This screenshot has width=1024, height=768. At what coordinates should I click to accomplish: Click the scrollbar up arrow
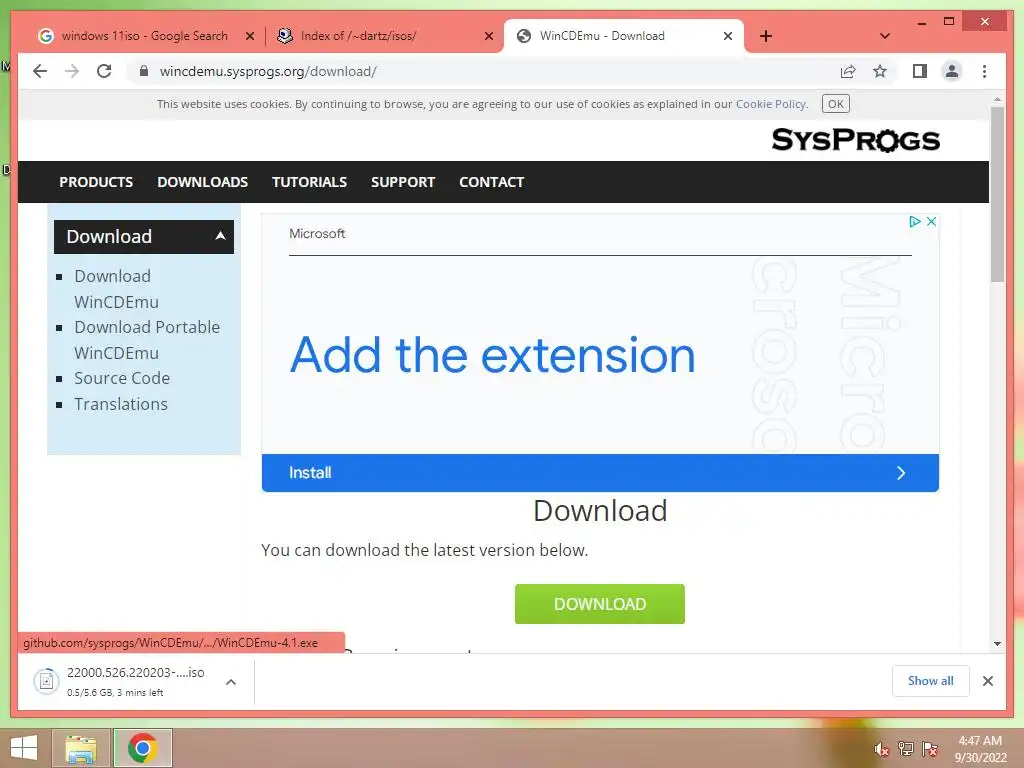point(997,99)
